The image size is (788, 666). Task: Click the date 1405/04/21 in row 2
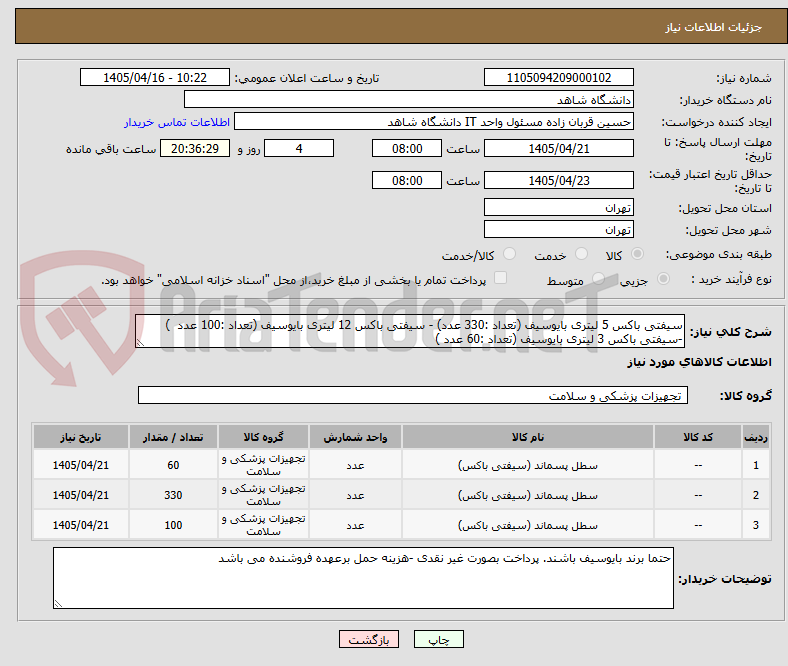[81, 495]
